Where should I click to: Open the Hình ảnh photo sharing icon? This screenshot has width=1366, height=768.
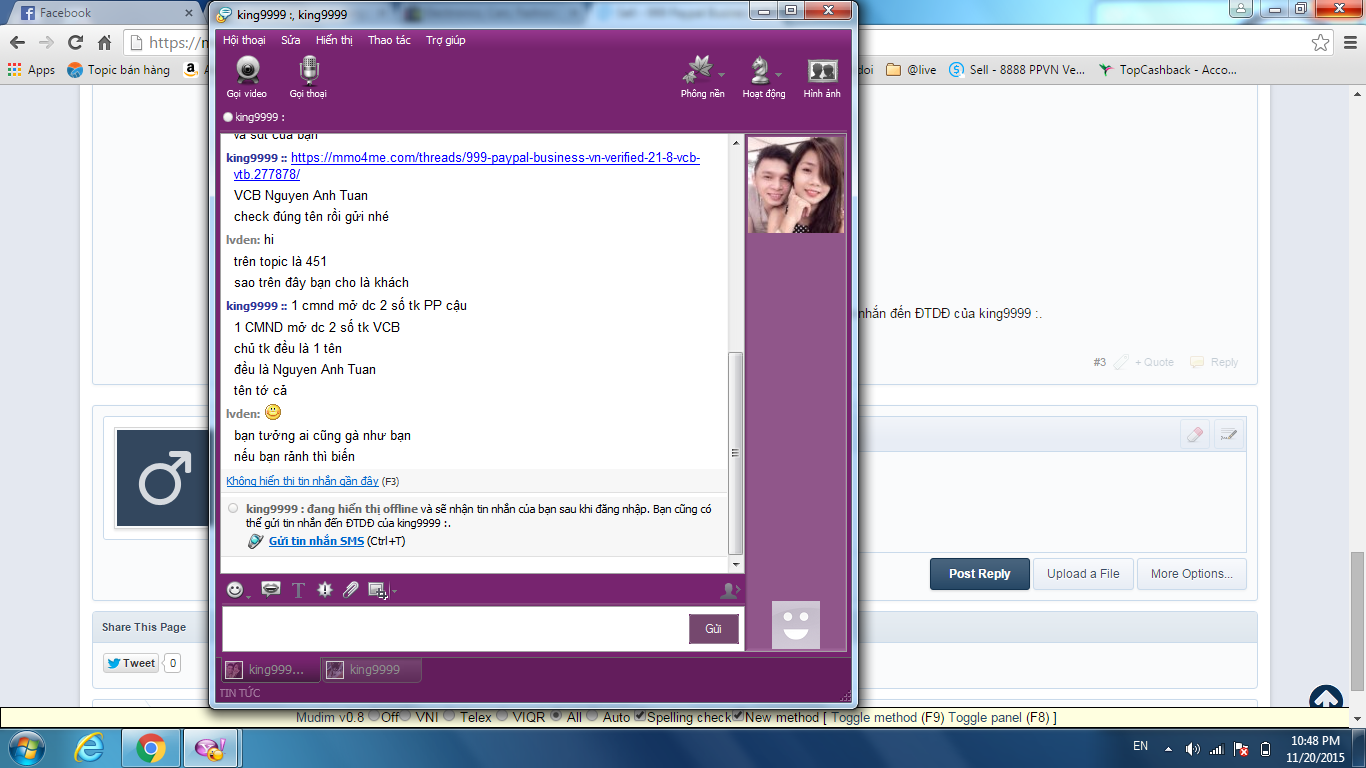tap(822, 70)
